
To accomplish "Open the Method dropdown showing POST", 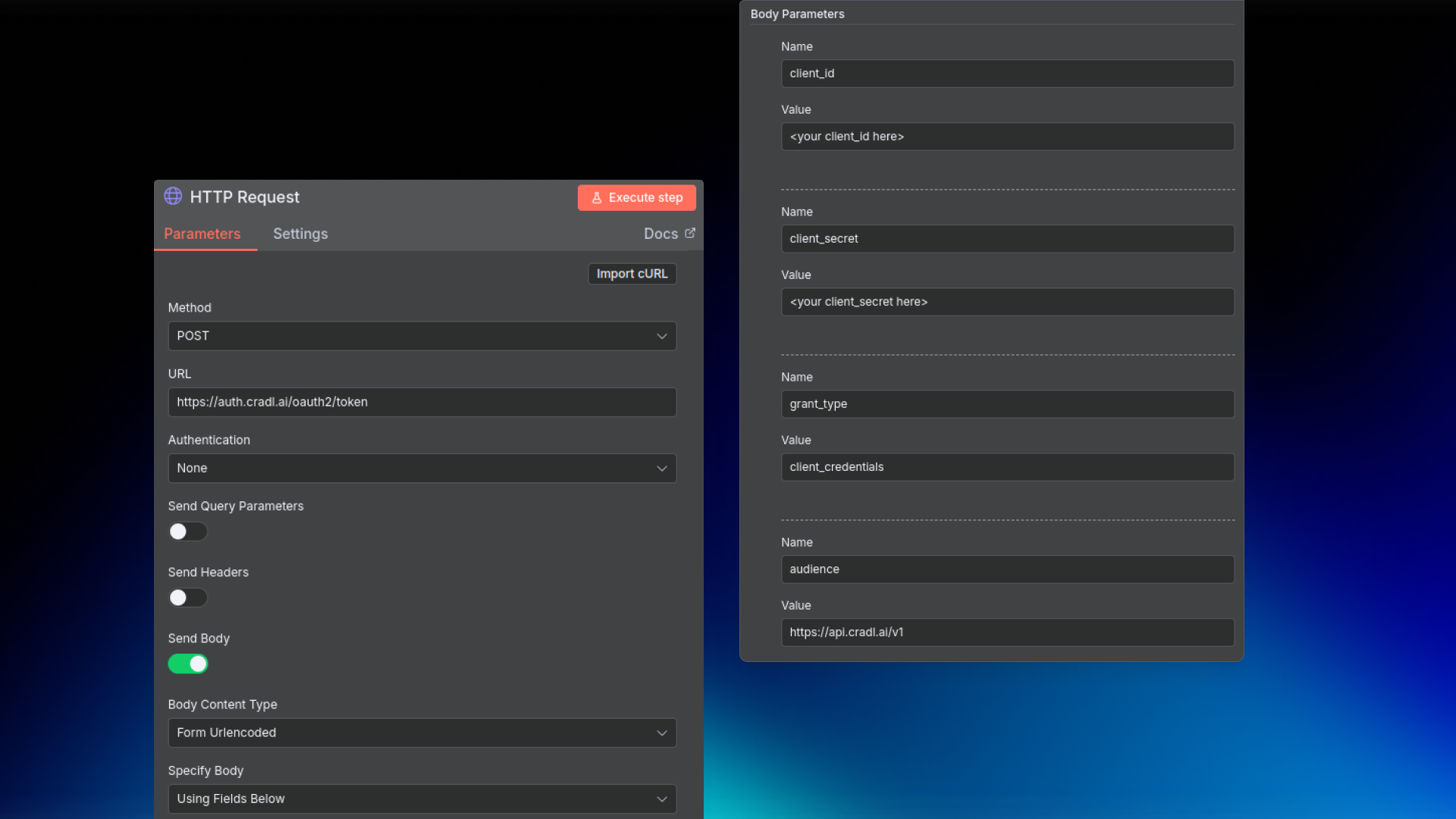I will (422, 336).
